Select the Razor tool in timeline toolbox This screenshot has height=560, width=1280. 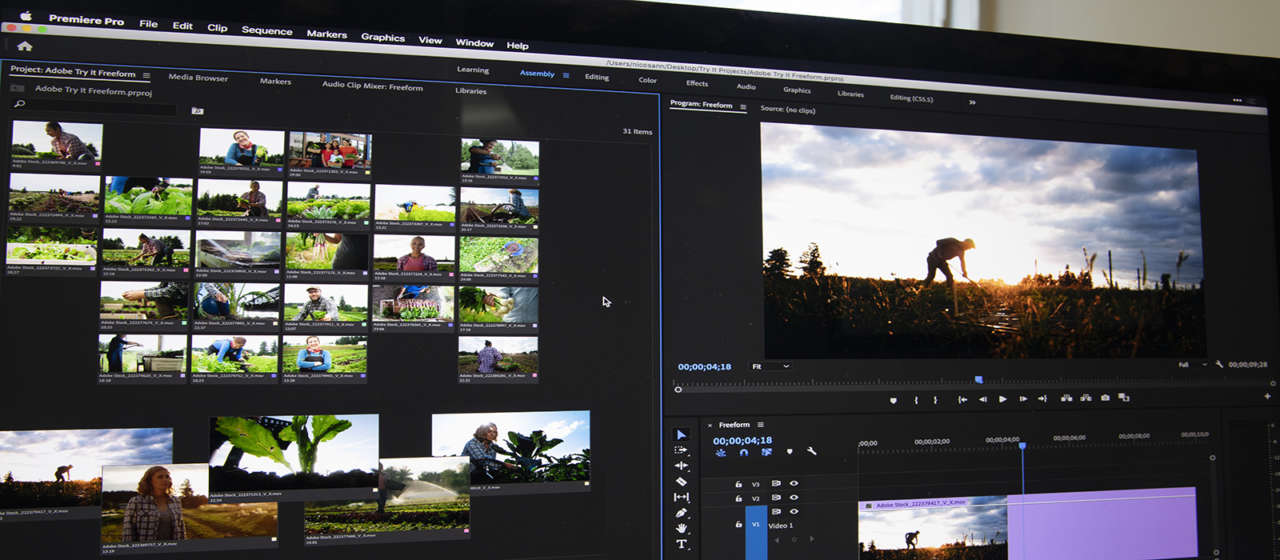point(681,481)
